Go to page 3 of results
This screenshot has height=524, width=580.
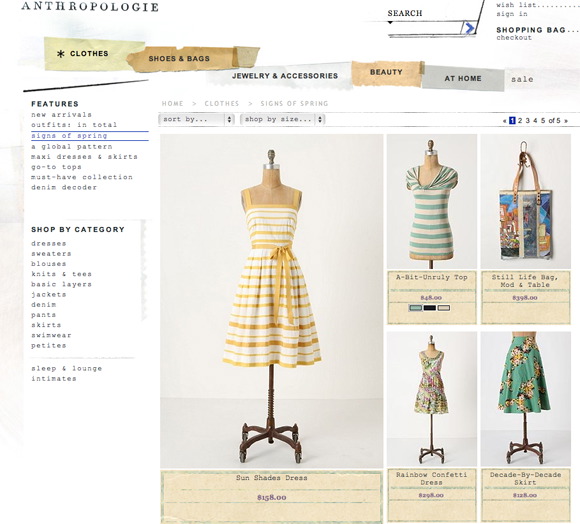tap(527, 121)
